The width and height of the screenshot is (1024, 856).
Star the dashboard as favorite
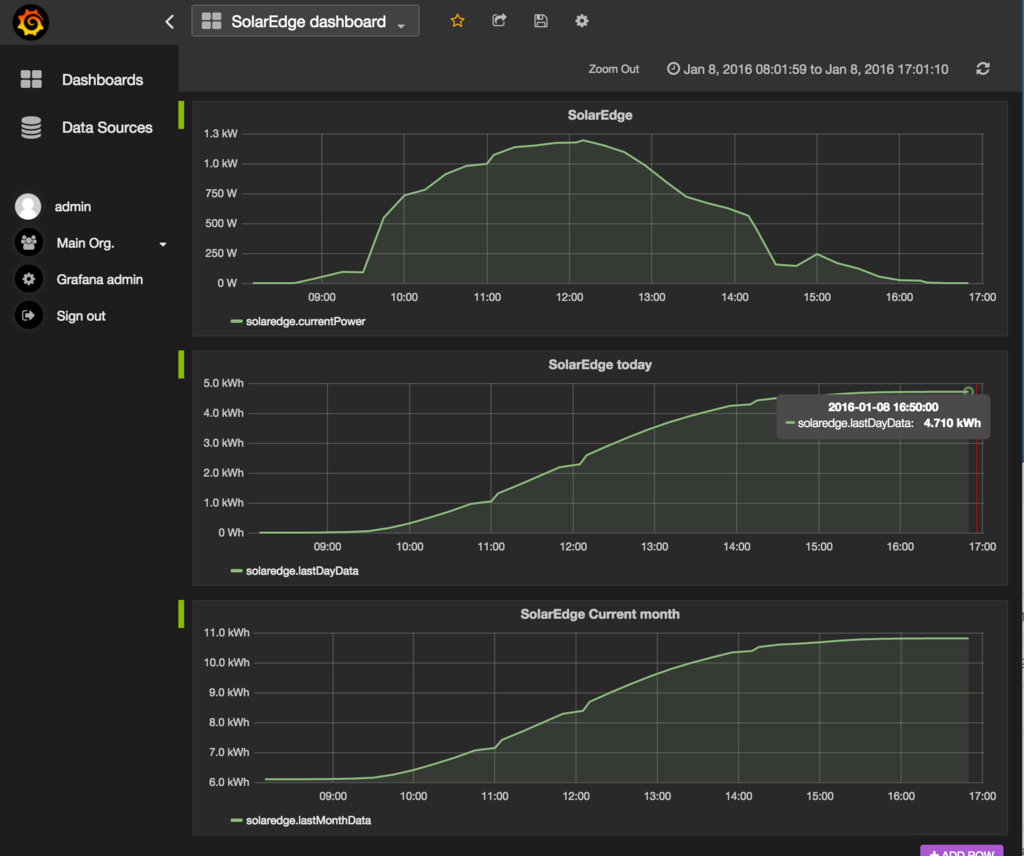point(457,21)
